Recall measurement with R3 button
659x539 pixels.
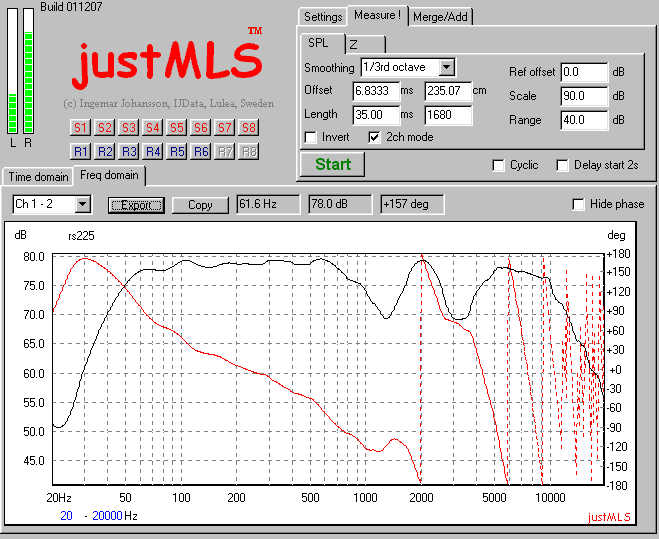pos(128,151)
